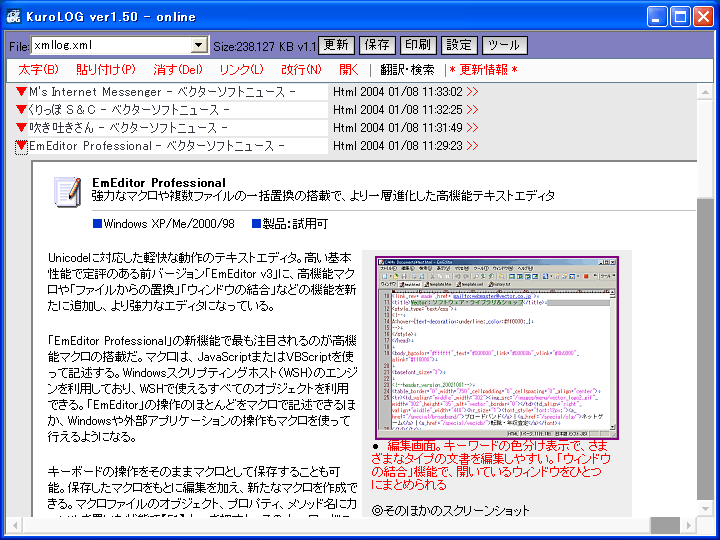Choose 貼り付け(P) paste command
Screen dimensions: 720x540
pyautogui.click(x=106, y=70)
